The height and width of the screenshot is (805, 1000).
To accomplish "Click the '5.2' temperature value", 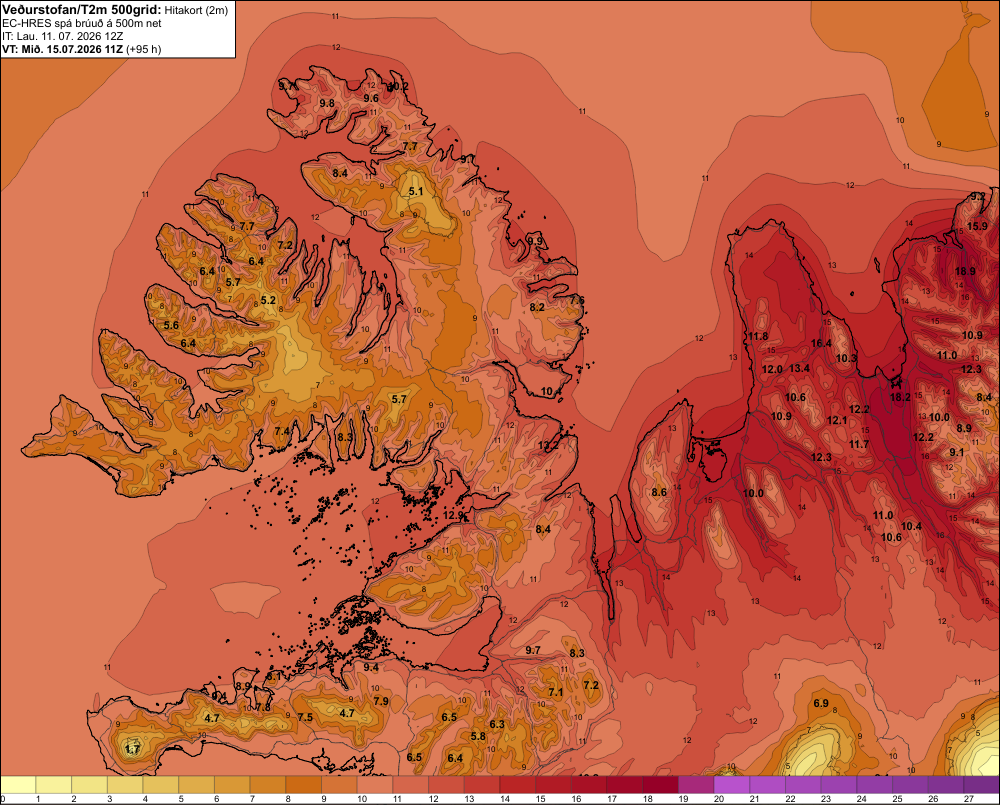I will 268,300.
